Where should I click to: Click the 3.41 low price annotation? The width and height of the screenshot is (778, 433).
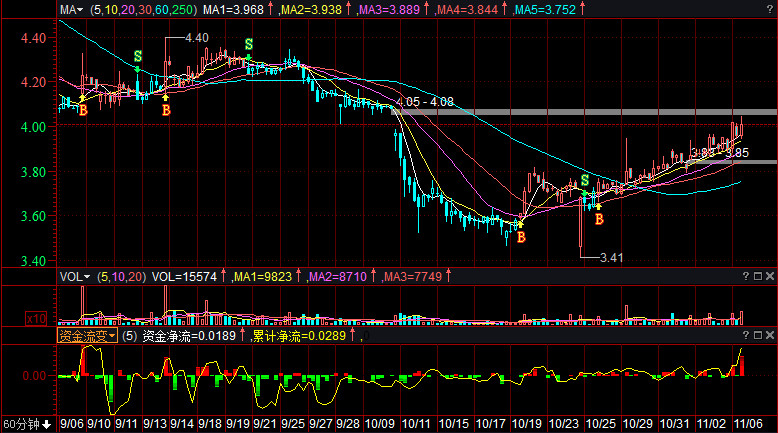[x=610, y=258]
